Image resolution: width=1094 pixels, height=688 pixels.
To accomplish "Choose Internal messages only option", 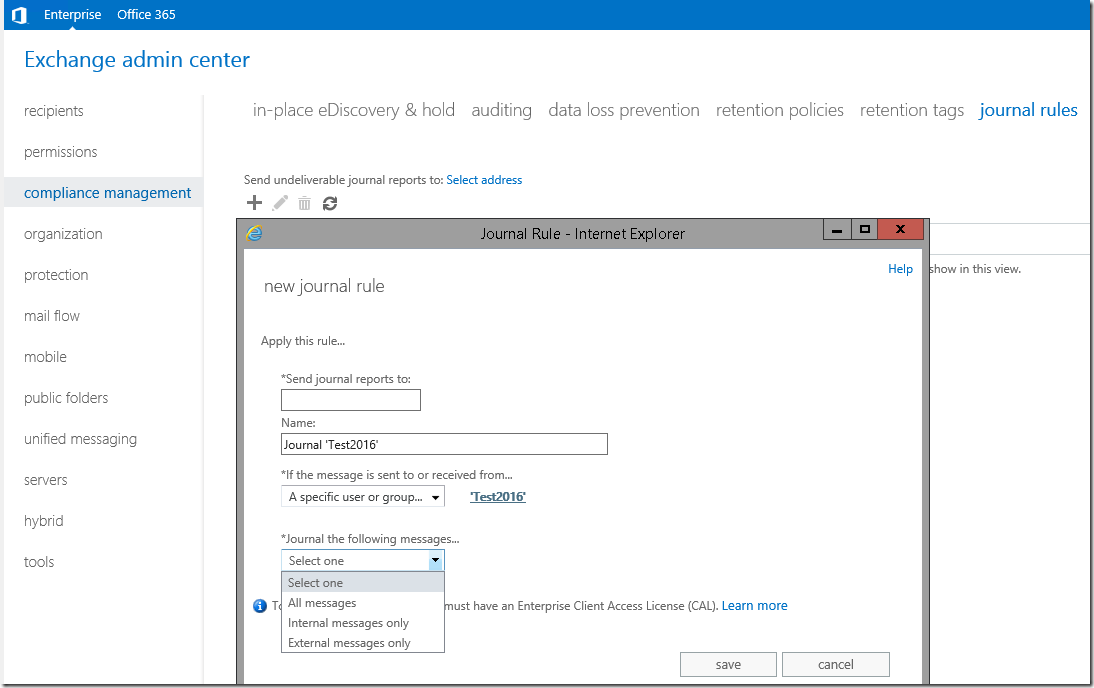I will click(x=363, y=623).
